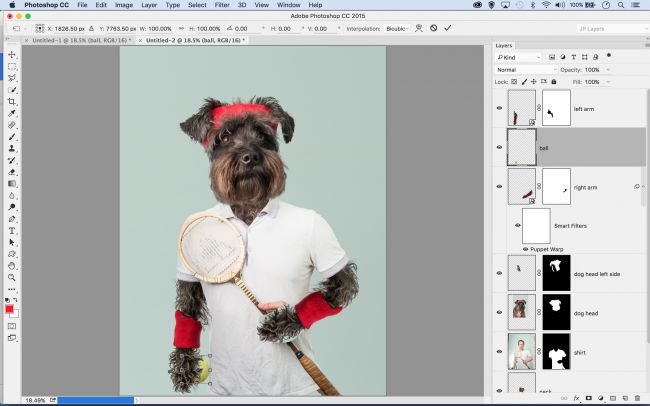Screen dimensions: 650x406
Task: Cancel transform with the circle-slash icon
Action: point(433,28)
